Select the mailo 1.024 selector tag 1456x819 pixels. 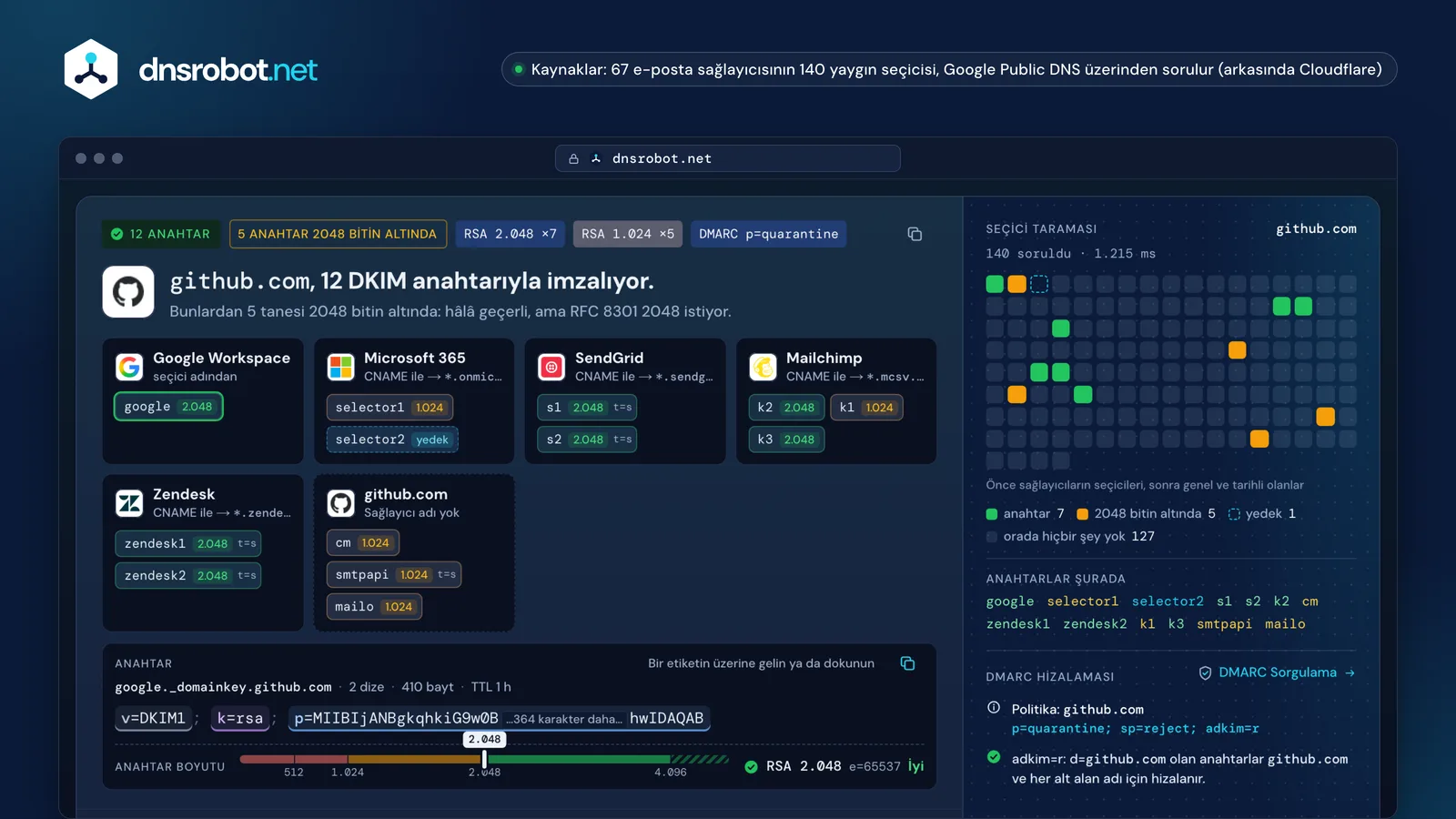pyautogui.click(x=374, y=606)
